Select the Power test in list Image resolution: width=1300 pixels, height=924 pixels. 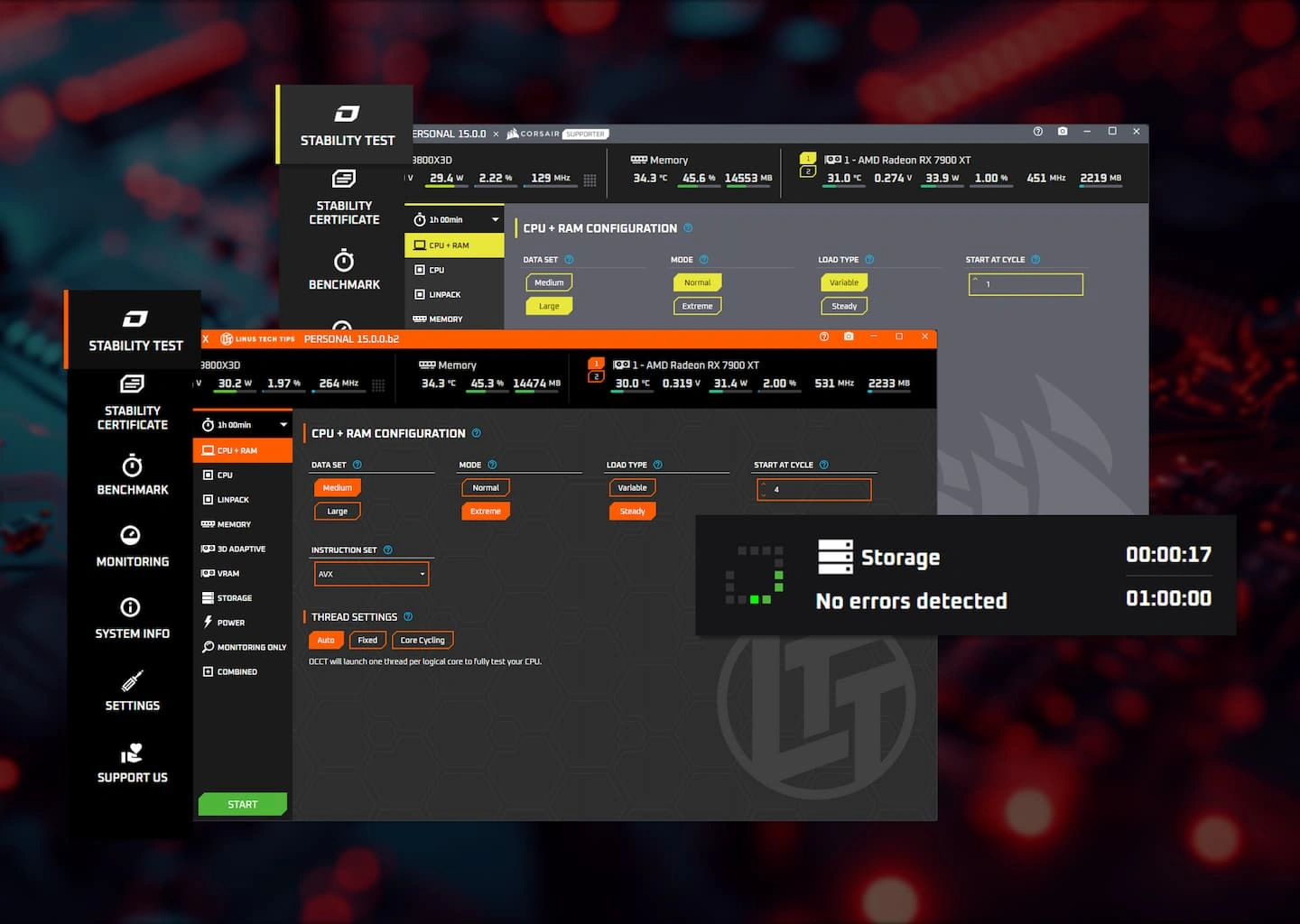230,623
